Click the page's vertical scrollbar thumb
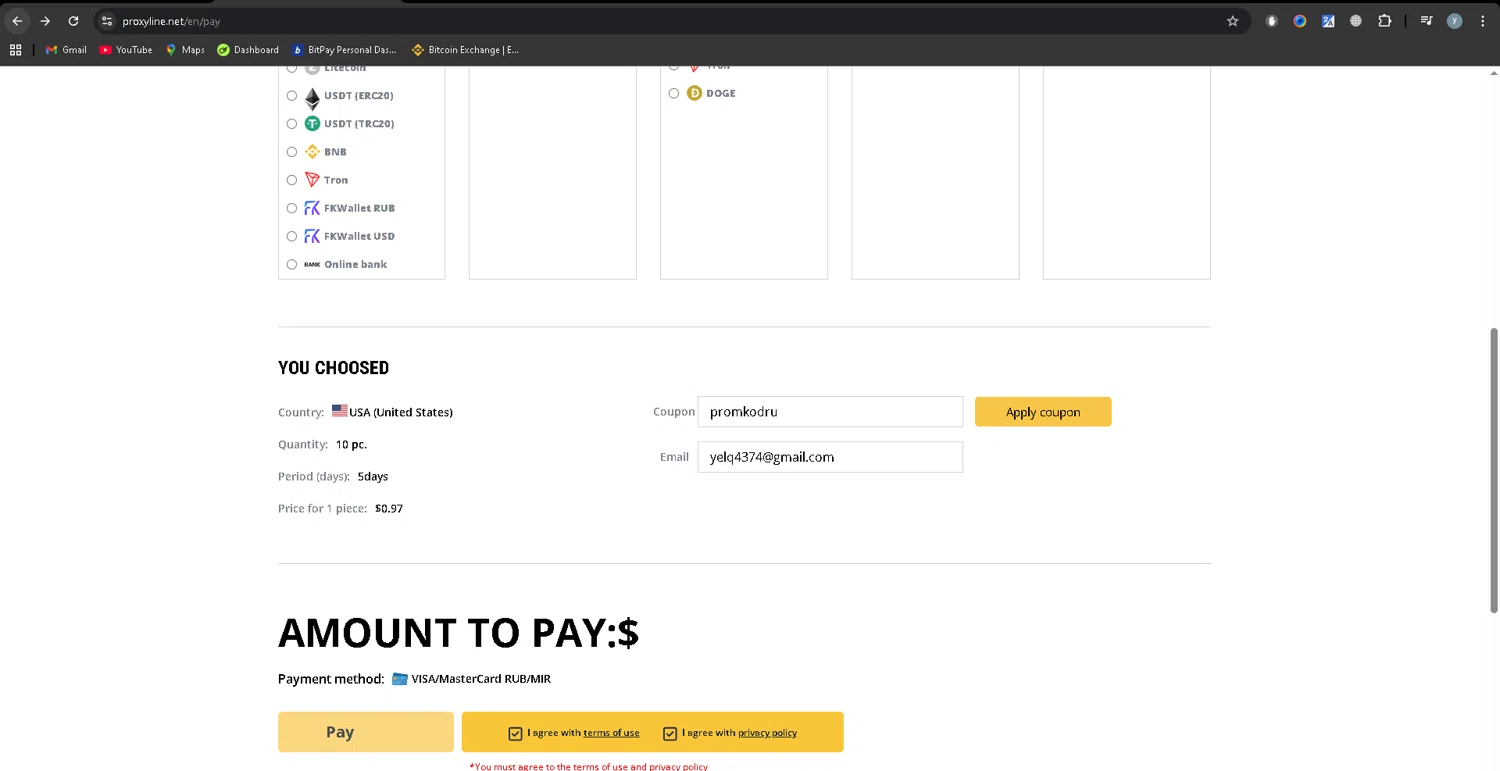The width and height of the screenshot is (1500, 771). [x=1494, y=470]
